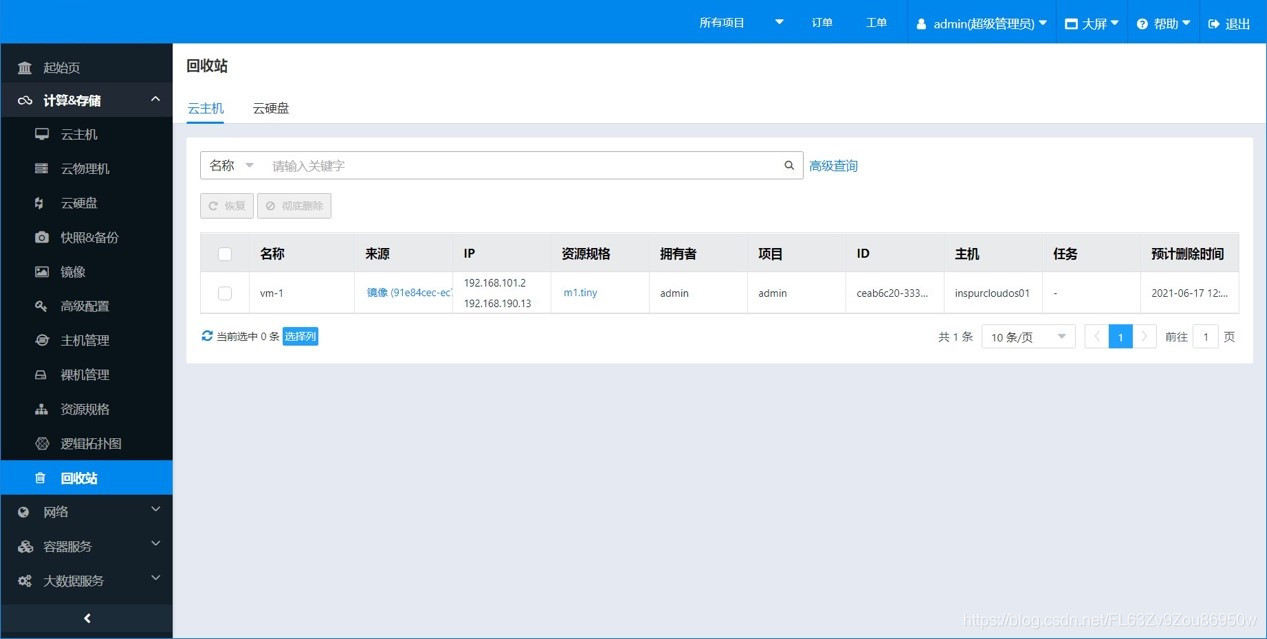Image resolution: width=1267 pixels, height=639 pixels.
Task: Click the 云主机 monitor icon in sidebar
Action: pyautogui.click(x=42, y=135)
